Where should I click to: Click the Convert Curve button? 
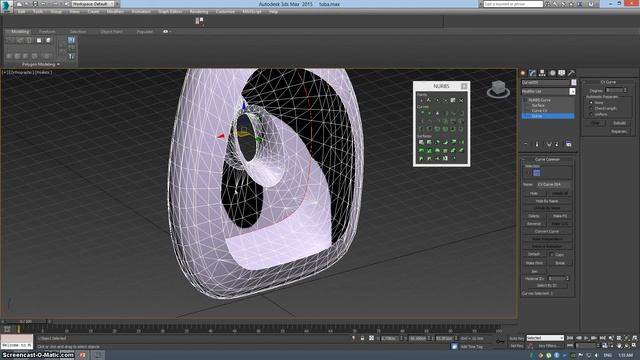(547, 231)
